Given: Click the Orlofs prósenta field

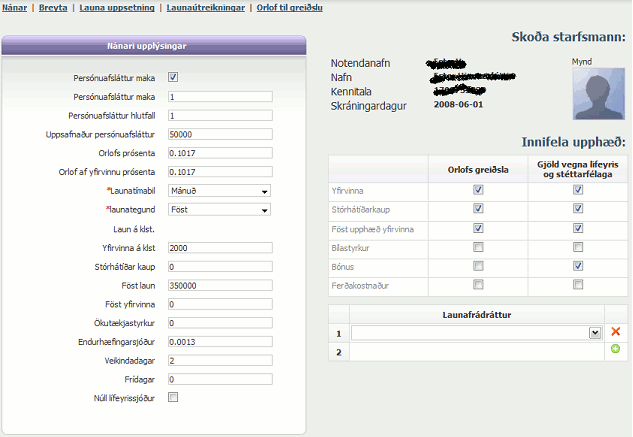Looking at the screenshot, I should 220,153.
